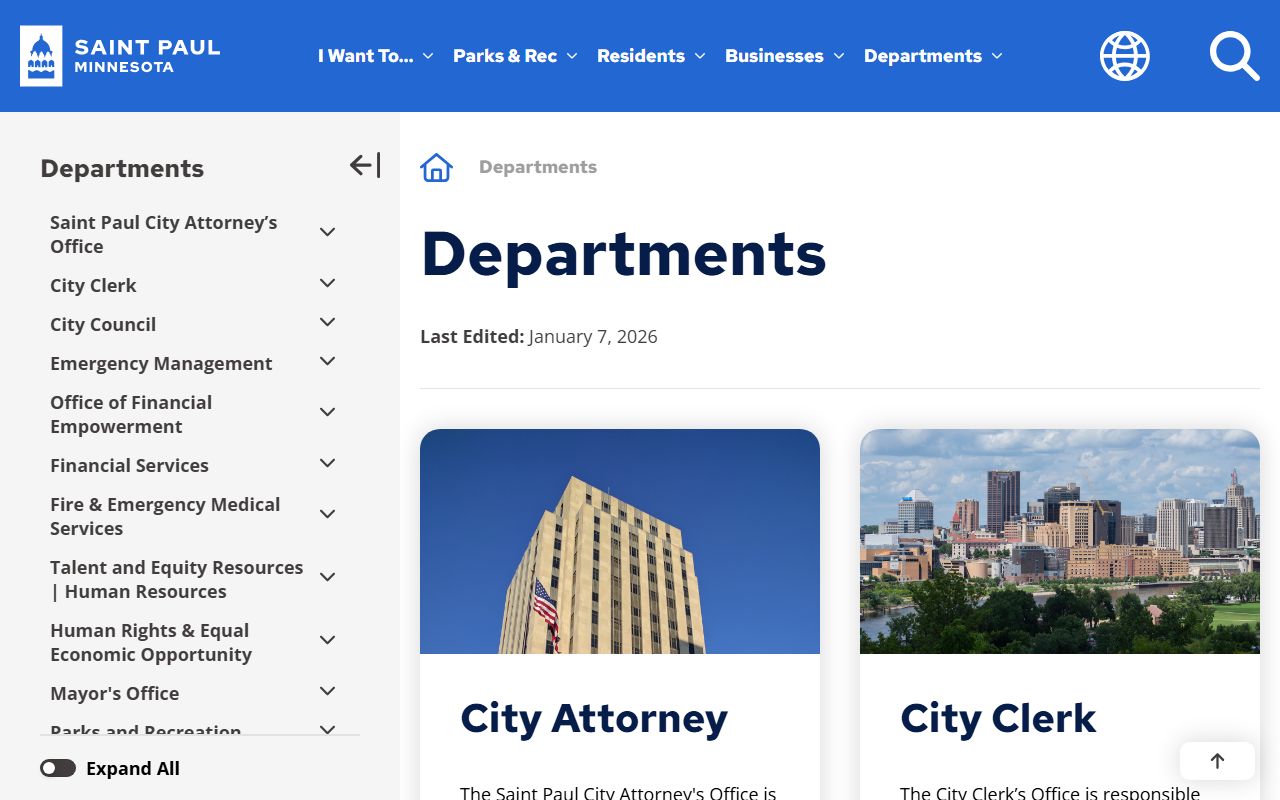Viewport: 1280px width, 800px height.
Task: Select the Departments breadcrumb text
Action: tap(538, 167)
